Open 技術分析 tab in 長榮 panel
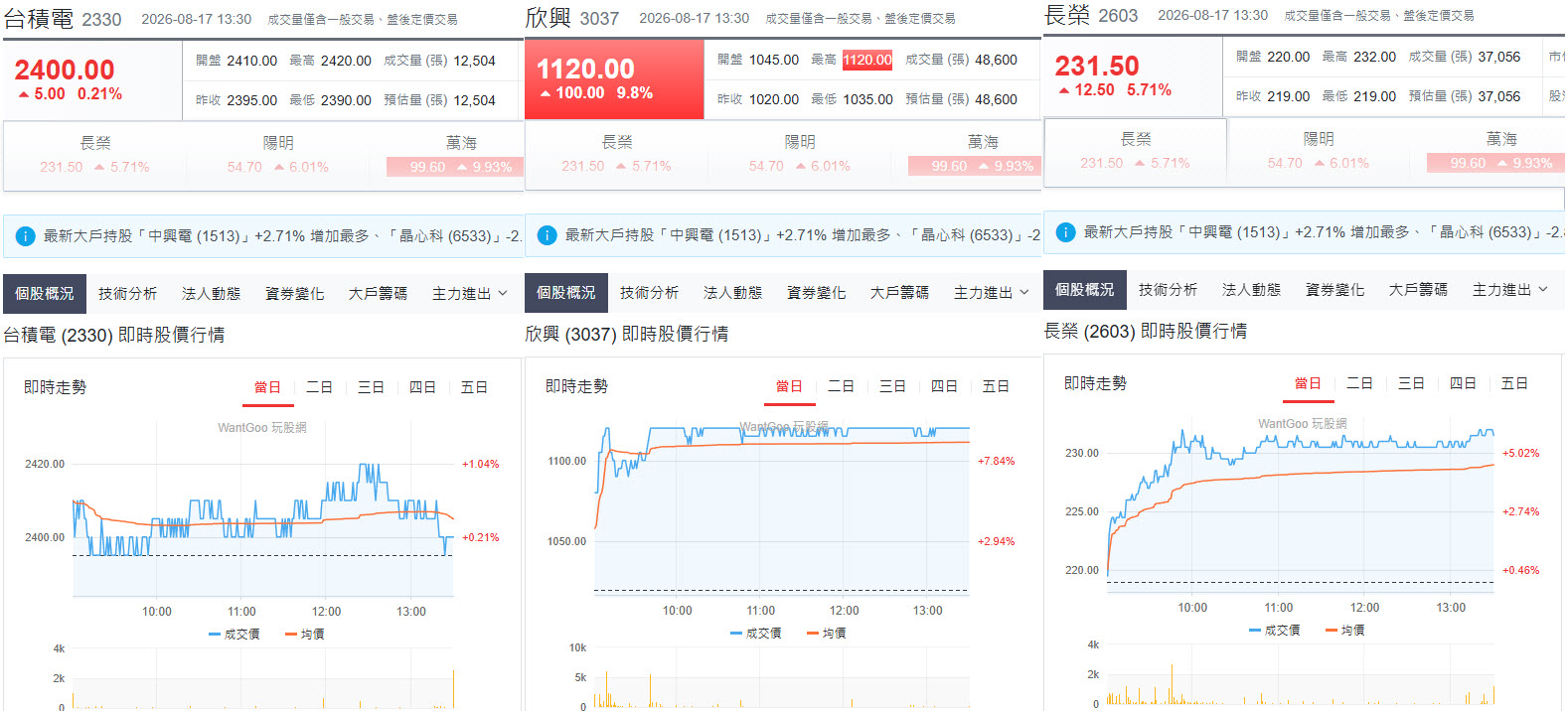 (x=1169, y=289)
